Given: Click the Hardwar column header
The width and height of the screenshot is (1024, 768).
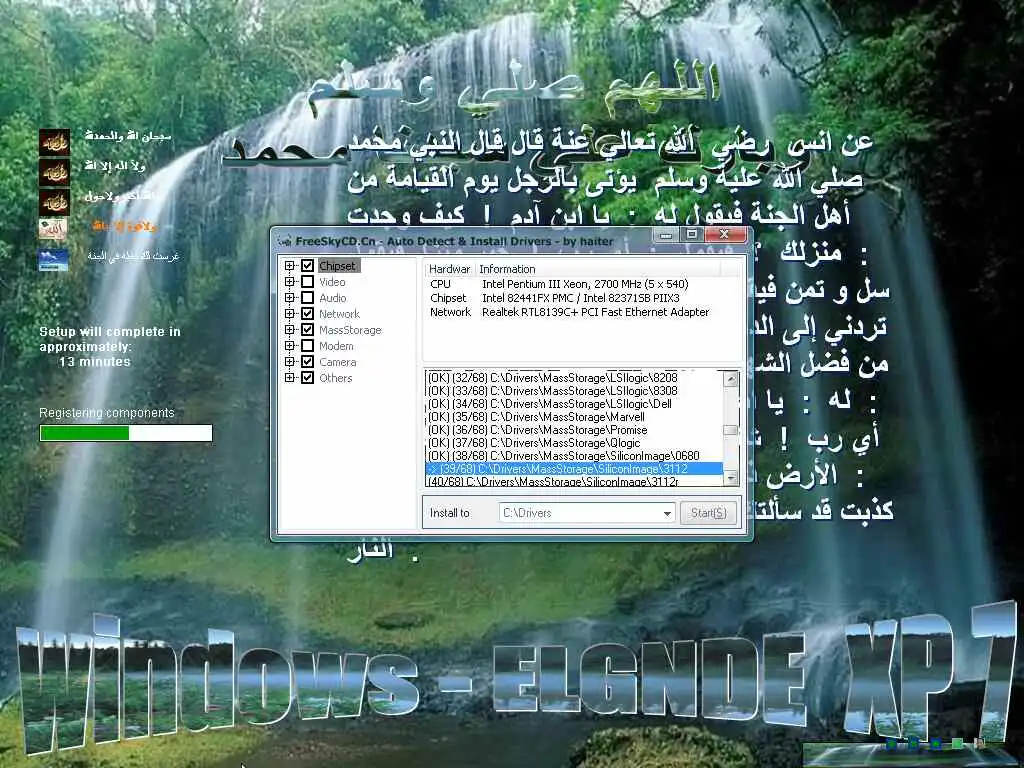Looking at the screenshot, I should click(449, 269).
